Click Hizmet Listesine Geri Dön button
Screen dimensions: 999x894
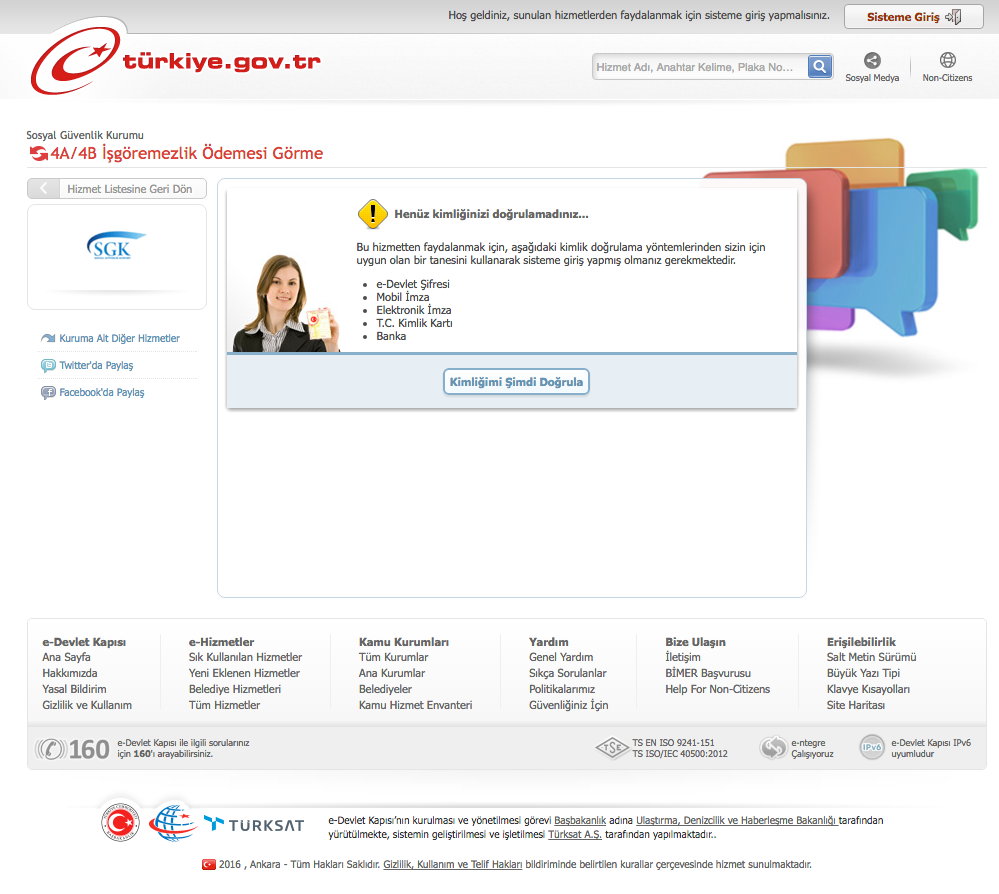click(x=117, y=189)
